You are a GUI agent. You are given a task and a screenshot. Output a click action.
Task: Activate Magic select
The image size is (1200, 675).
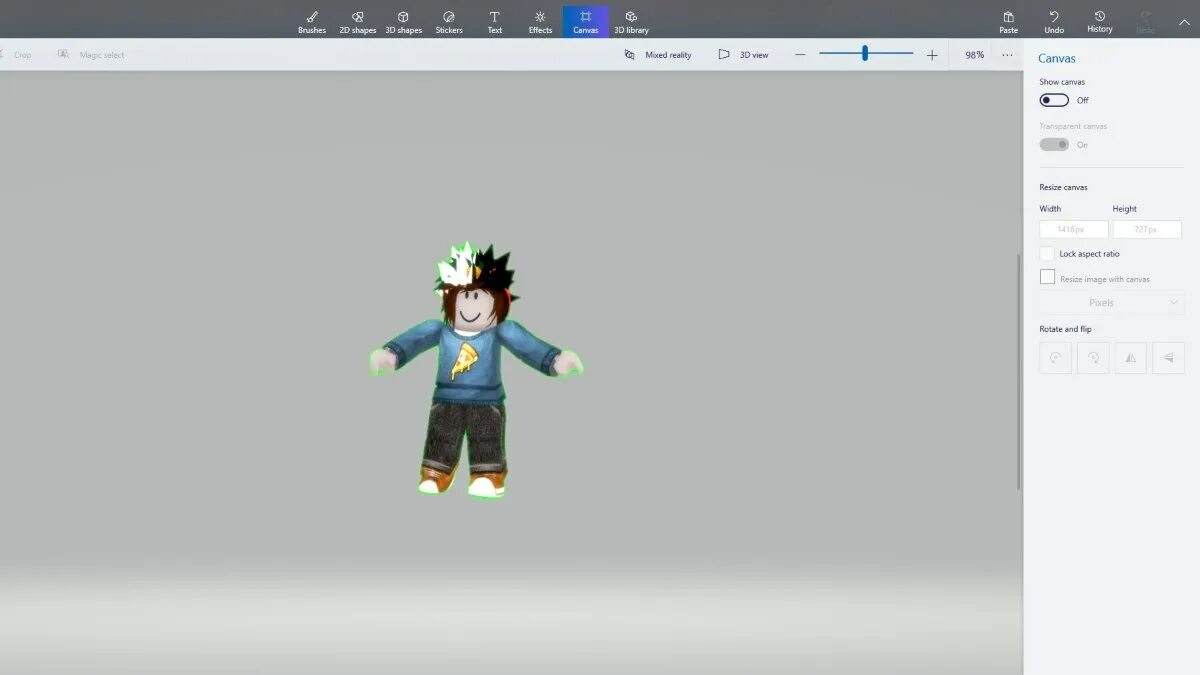91,55
